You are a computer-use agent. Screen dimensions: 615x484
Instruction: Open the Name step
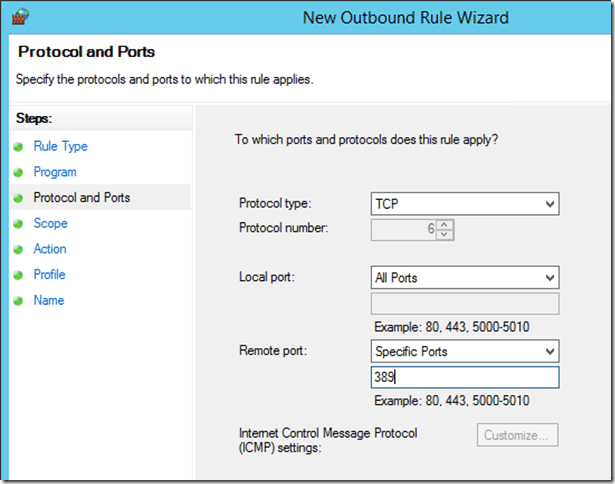click(x=48, y=300)
